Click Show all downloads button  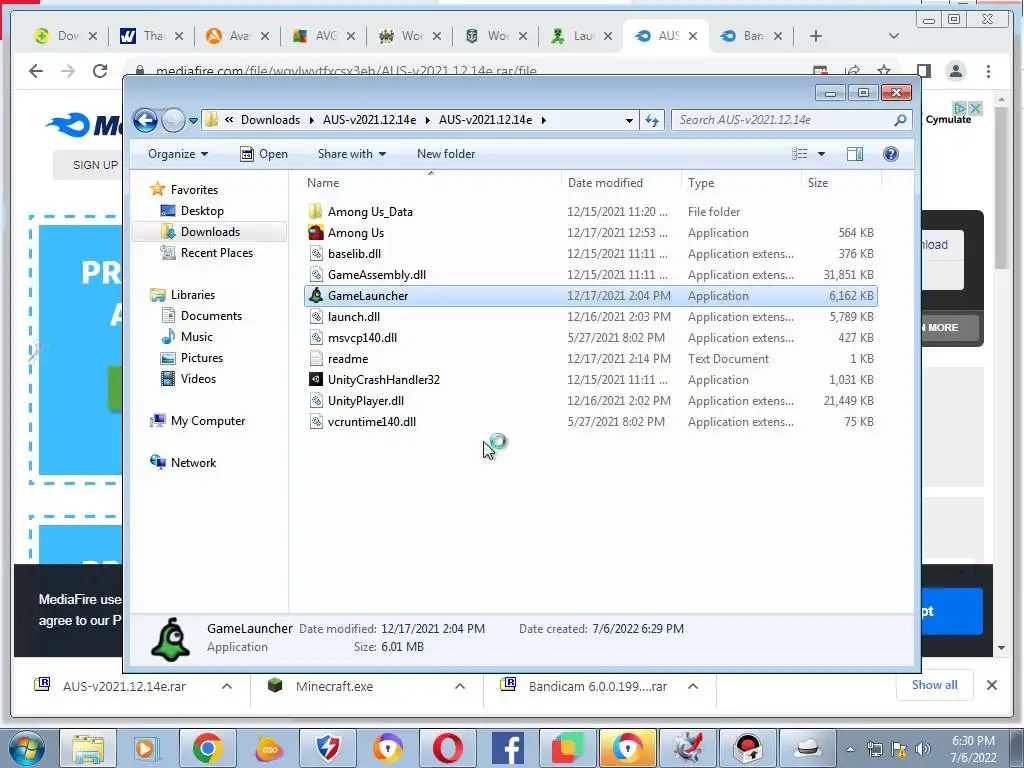[935, 685]
